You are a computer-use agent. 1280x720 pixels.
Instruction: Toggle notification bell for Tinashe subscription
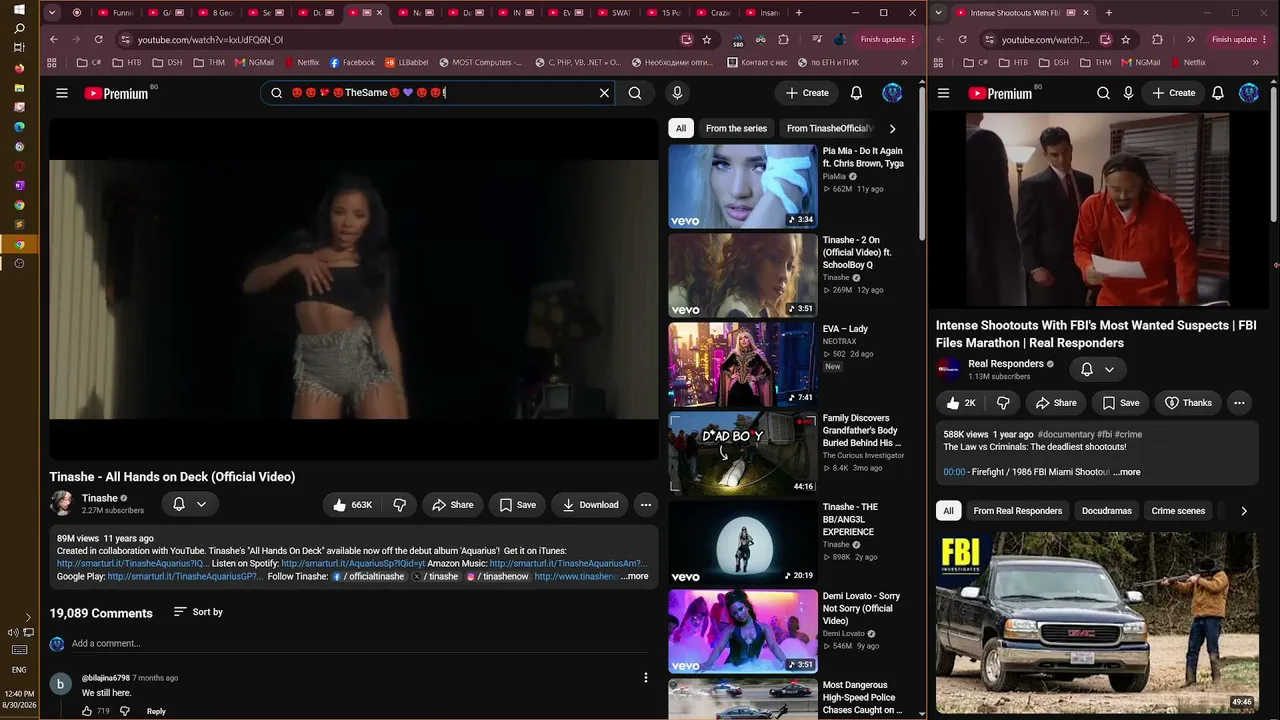coord(179,504)
